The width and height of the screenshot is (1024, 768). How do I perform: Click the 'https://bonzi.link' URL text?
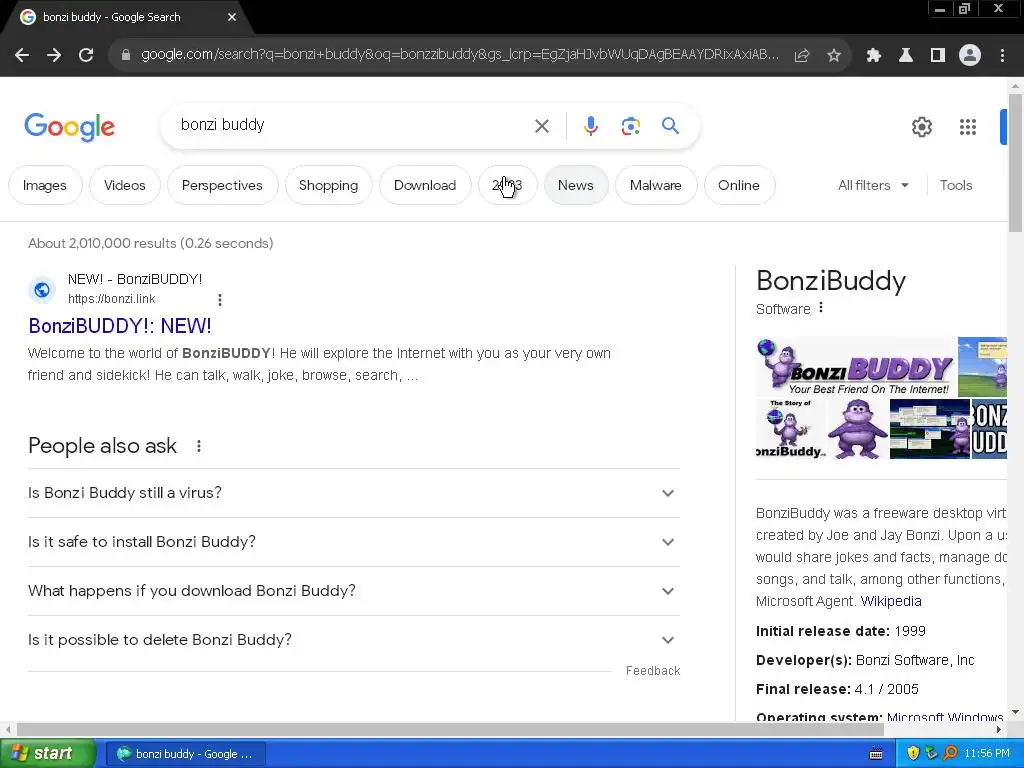pos(112,299)
